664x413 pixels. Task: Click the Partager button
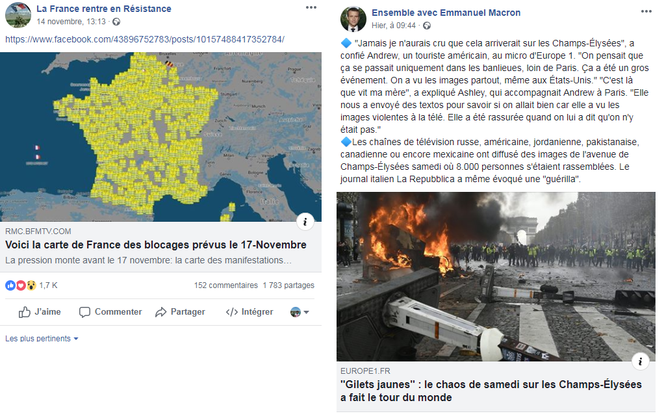[180, 312]
